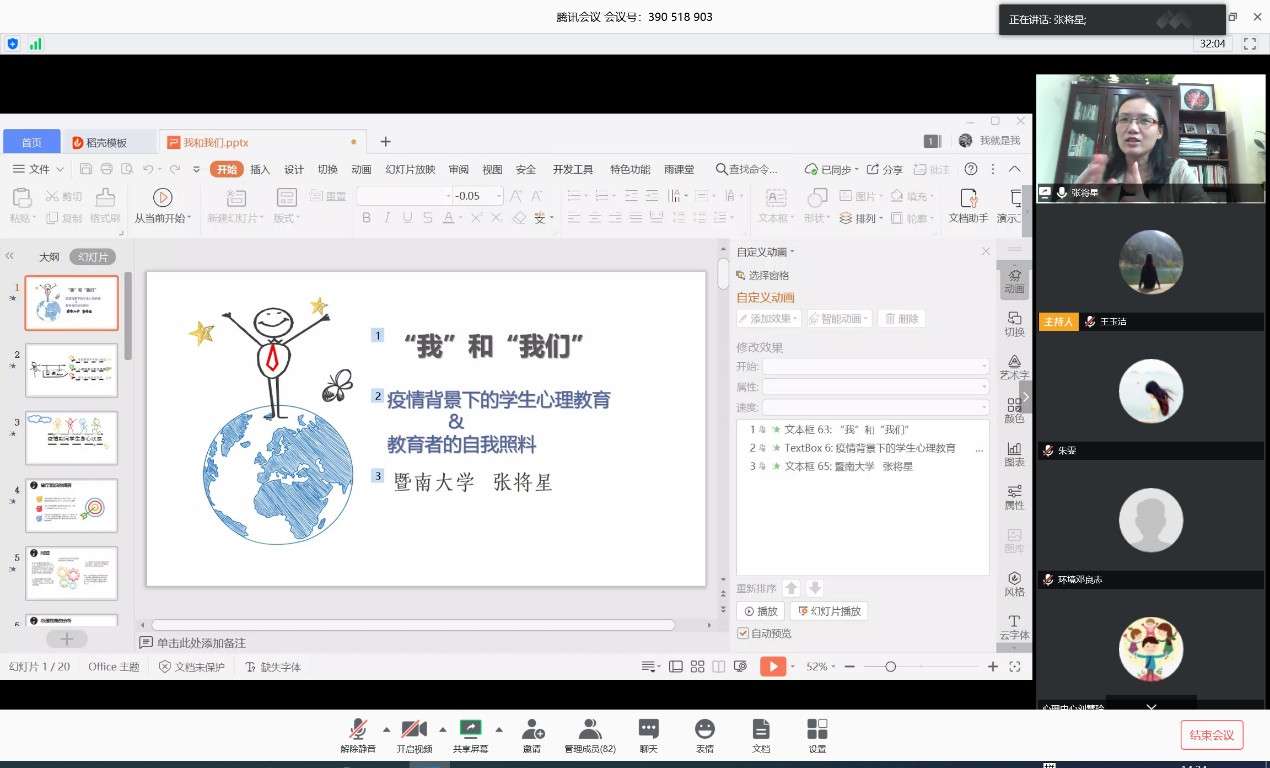This screenshot has height=768, width=1270.
Task: Click the 结束会议 end meeting button
Action: [x=1212, y=735]
